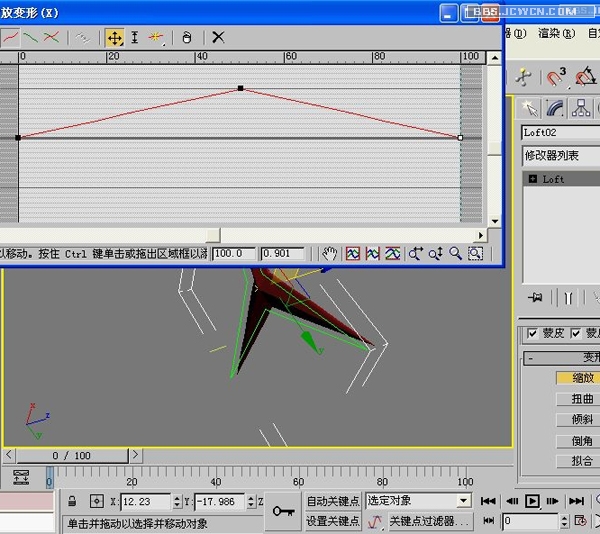
Task: Click the Set Keys large key icon
Action: tap(283, 511)
